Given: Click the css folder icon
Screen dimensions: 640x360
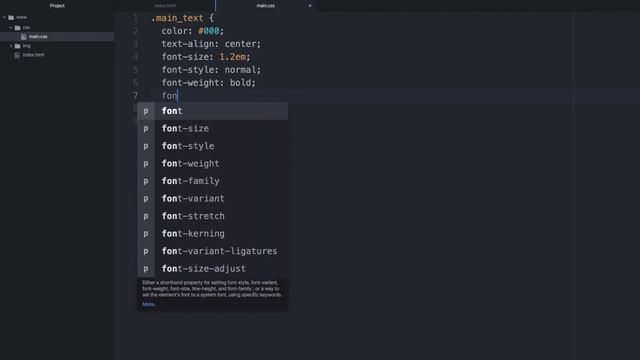Looking at the screenshot, I should click(18, 28).
